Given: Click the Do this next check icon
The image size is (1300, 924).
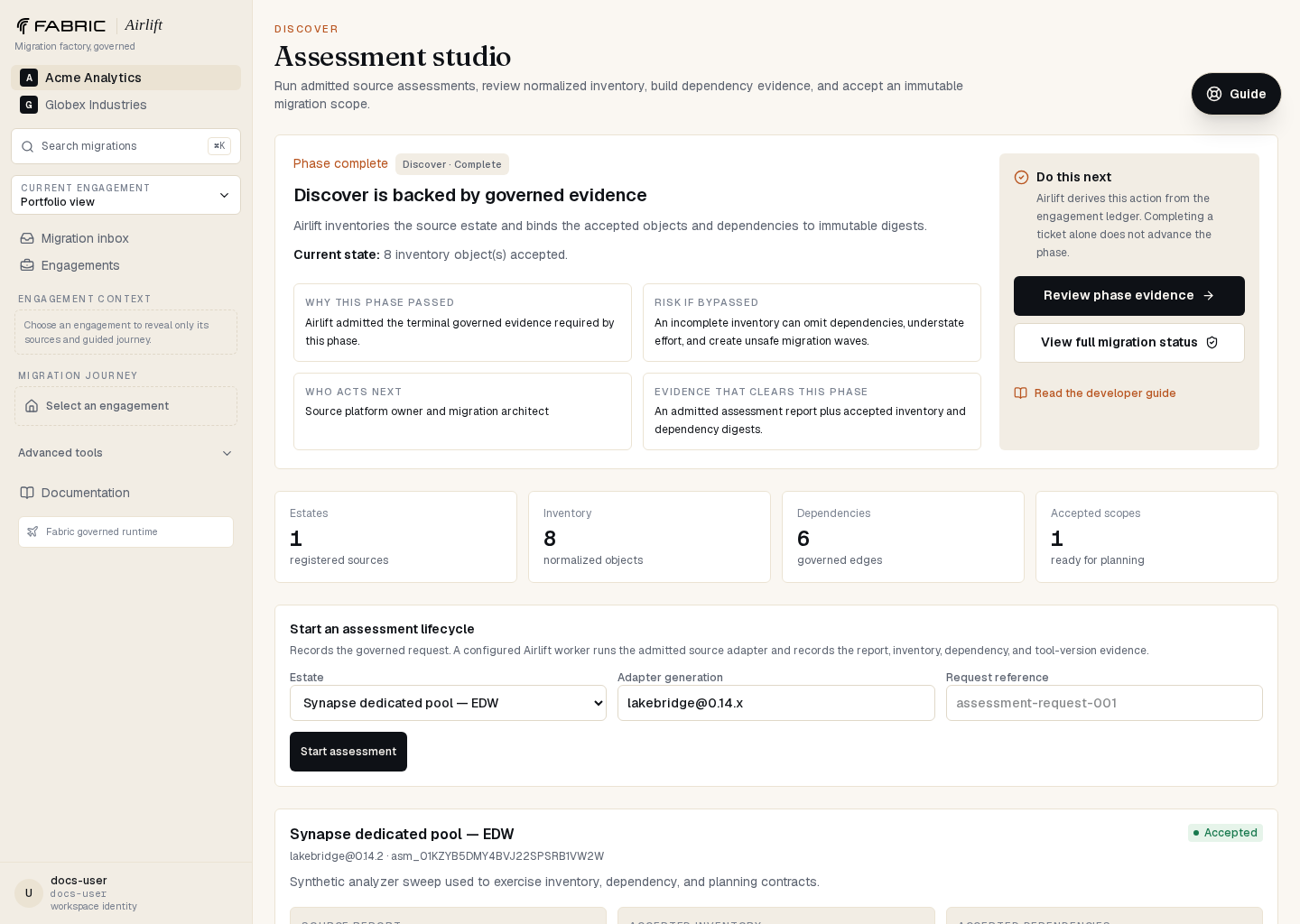Looking at the screenshot, I should [1021, 178].
